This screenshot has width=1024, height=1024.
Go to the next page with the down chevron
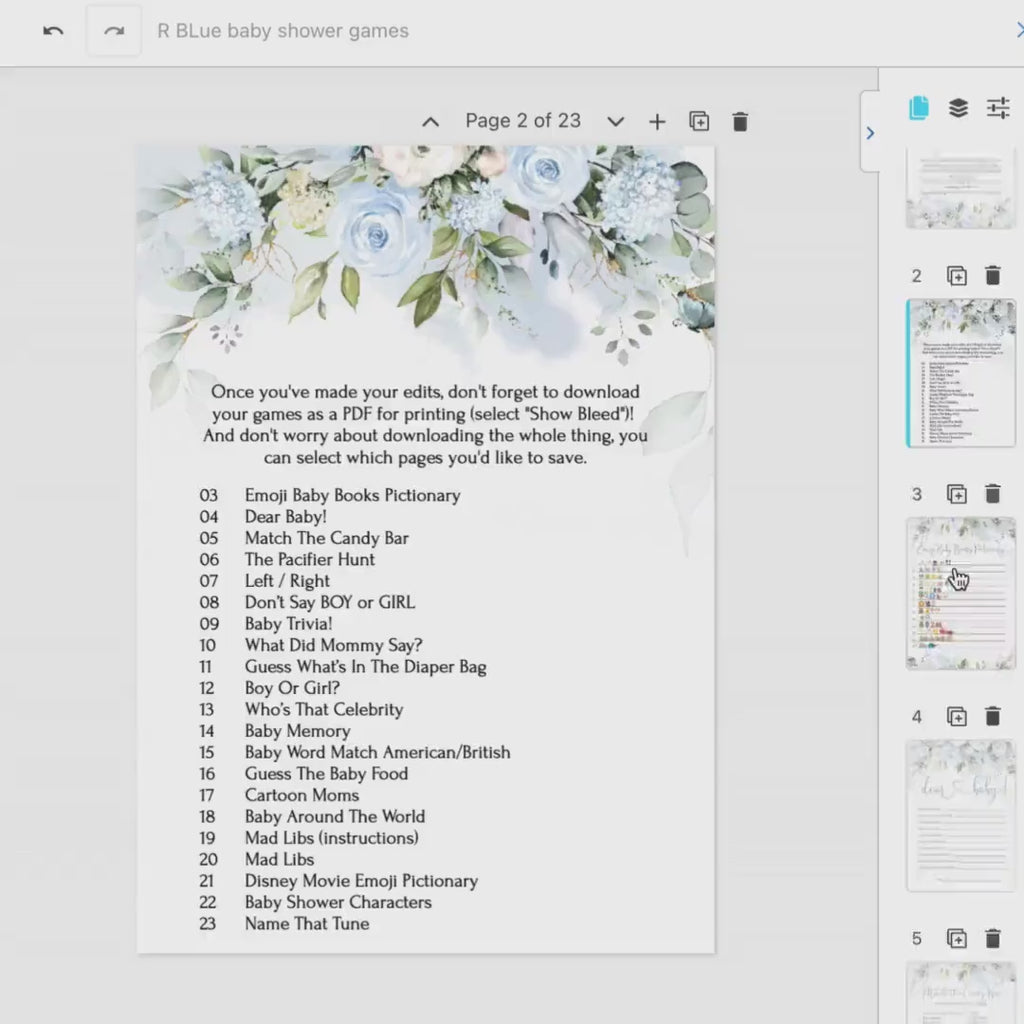click(x=615, y=121)
